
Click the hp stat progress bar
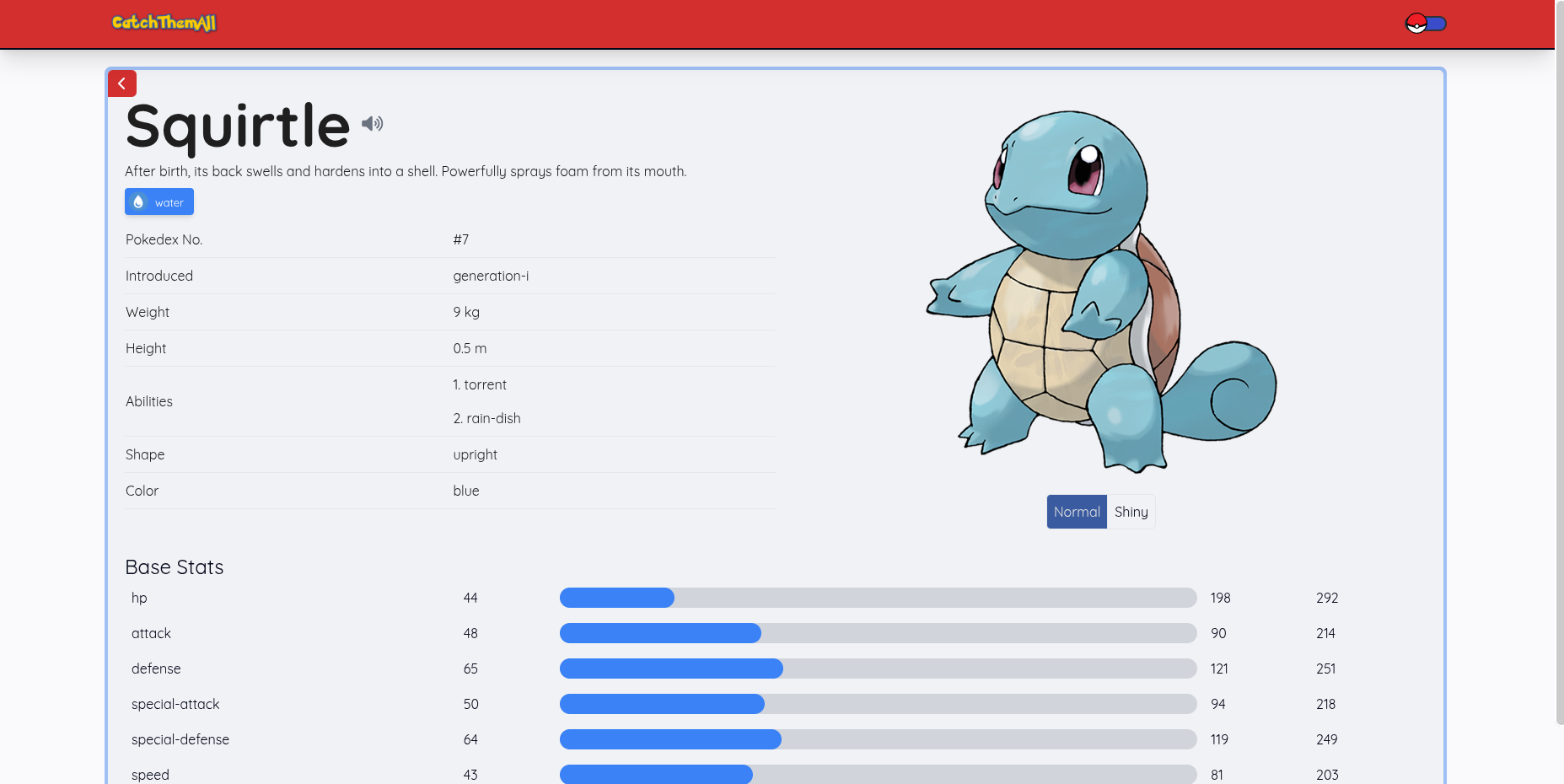[878, 598]
